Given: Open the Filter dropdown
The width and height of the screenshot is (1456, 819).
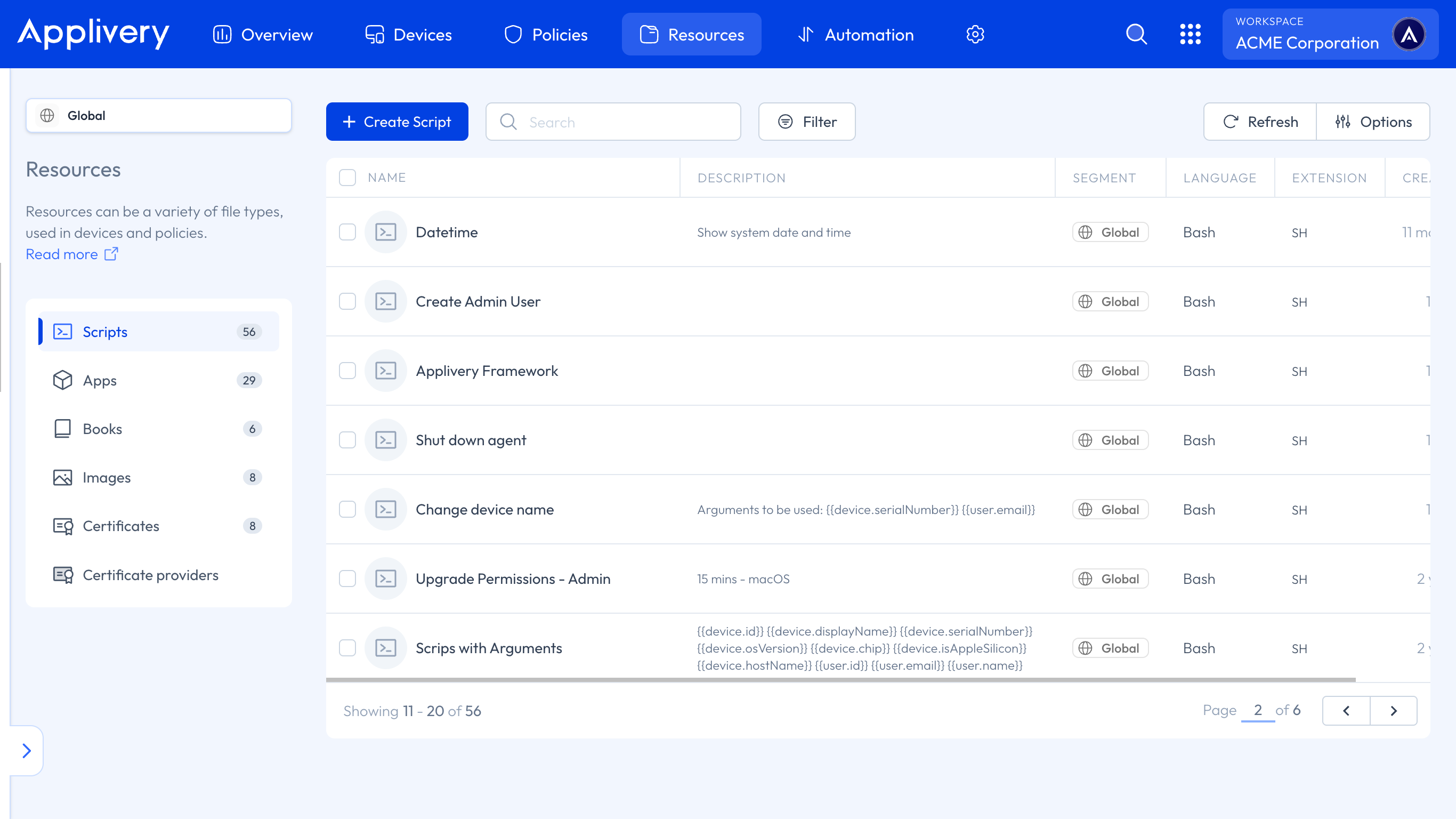Looking at the screenshot, I should pos(806,121).
